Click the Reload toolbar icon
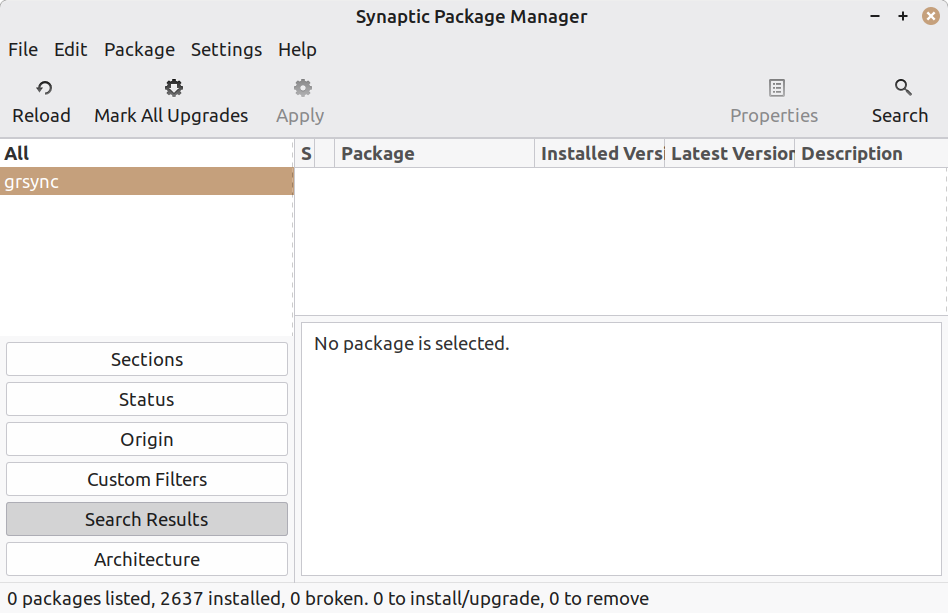948x613 pixels. tap(42, 89)
